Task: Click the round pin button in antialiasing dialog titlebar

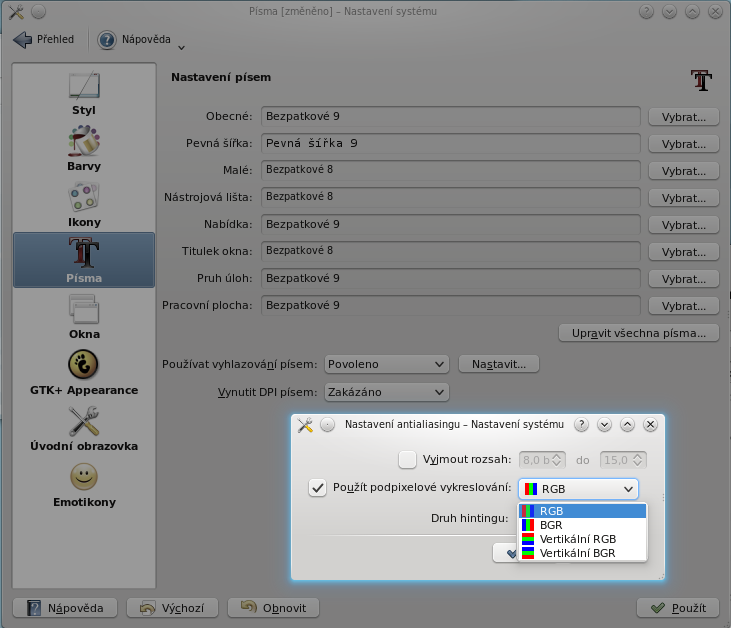Action: [x=328, y=425]
